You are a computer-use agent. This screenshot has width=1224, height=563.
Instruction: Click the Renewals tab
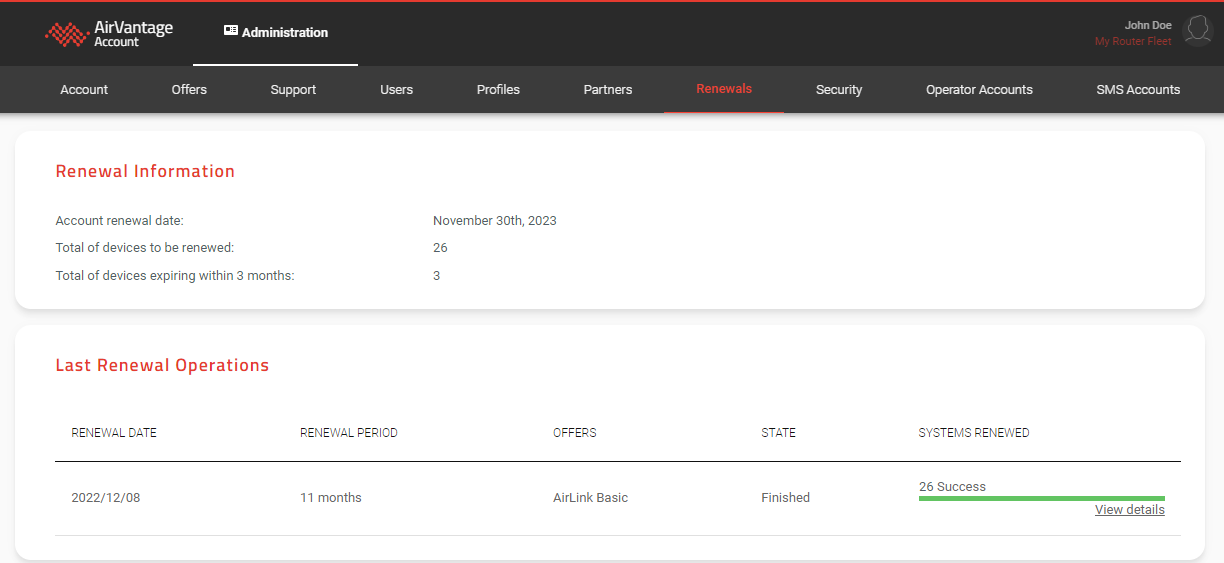pos(724,89)
